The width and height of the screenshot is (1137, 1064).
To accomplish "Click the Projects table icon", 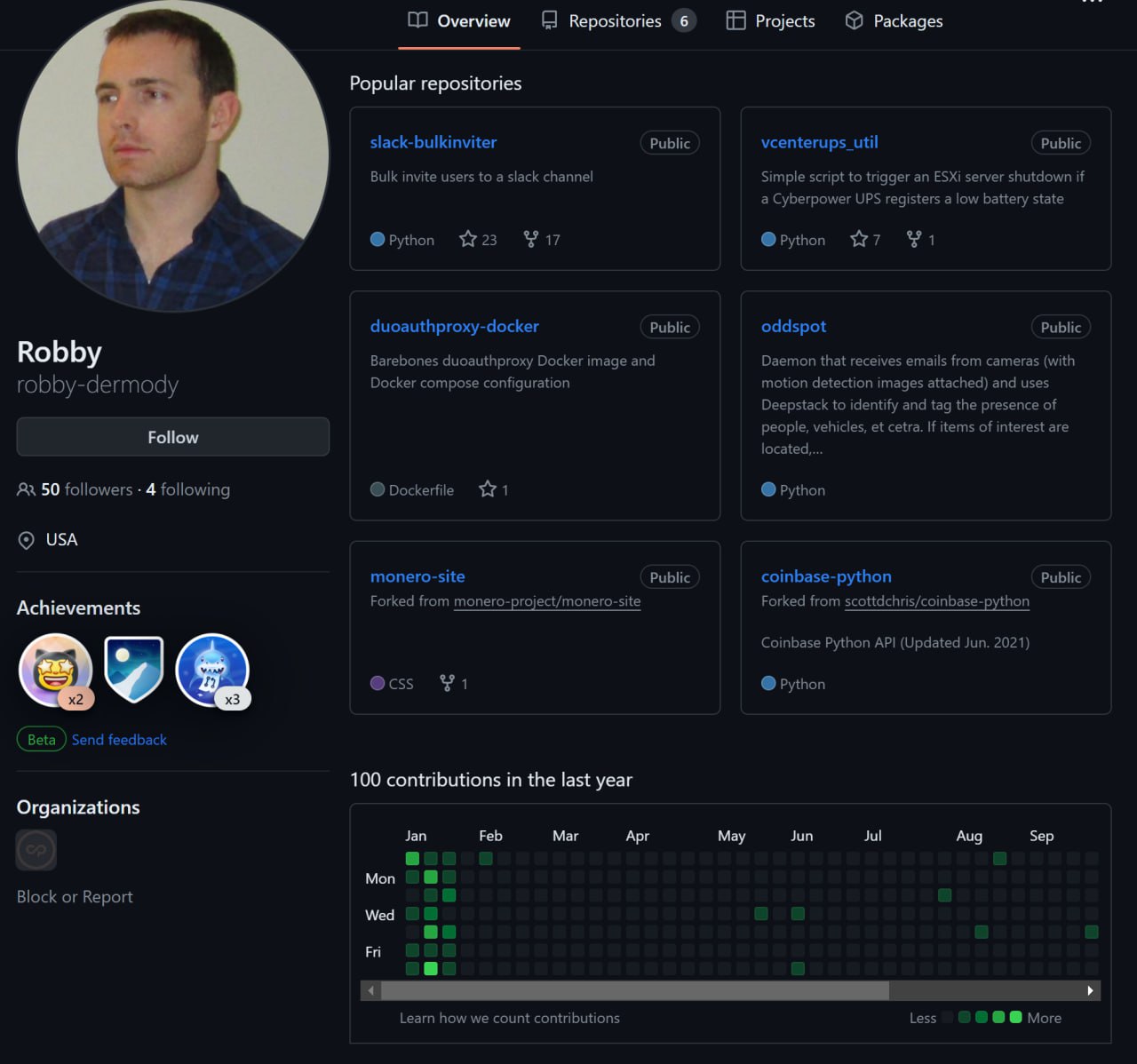I will (x=735, y=20).
